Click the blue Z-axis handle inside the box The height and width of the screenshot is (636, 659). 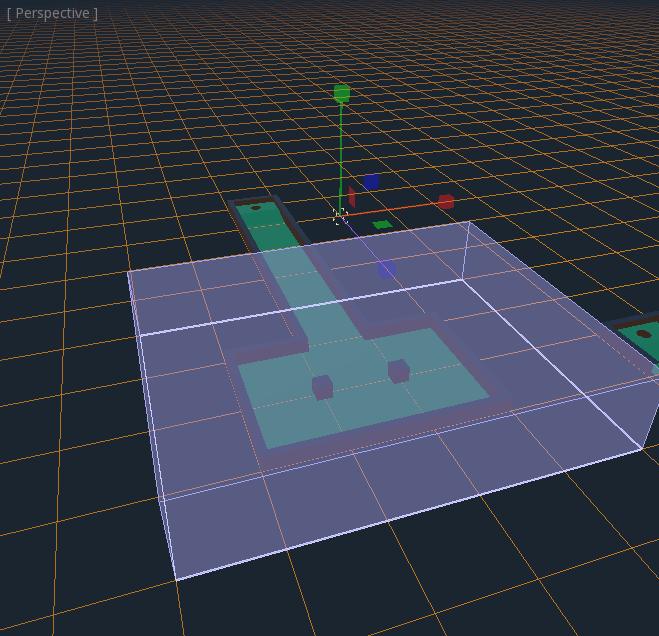[386, 268]
